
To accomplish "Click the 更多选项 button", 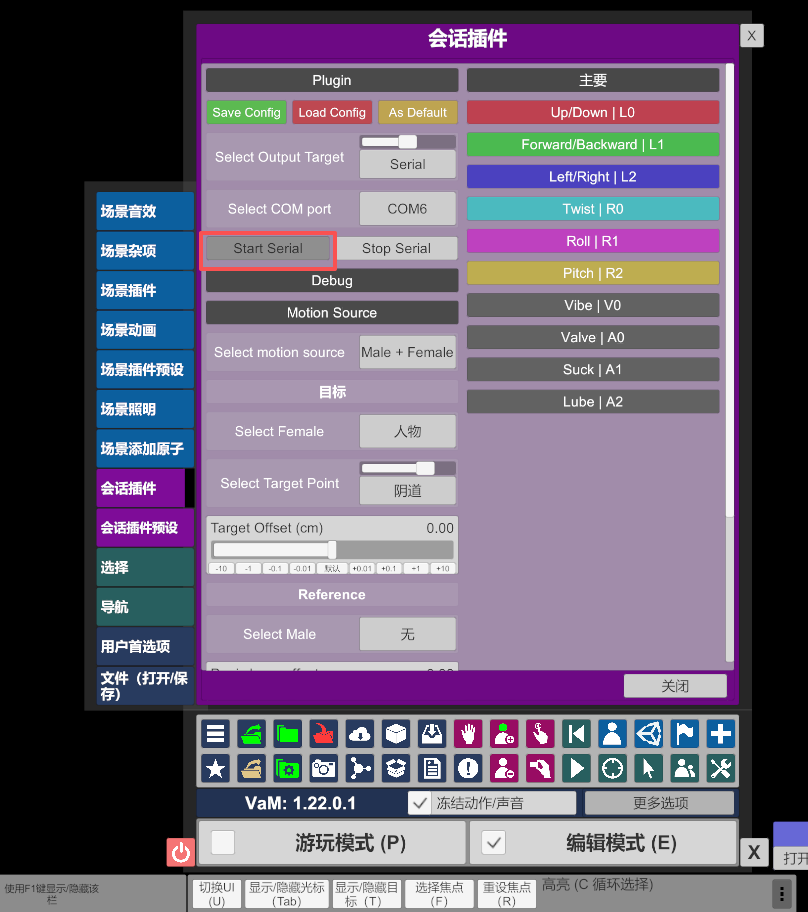I will click(x=660, y=803).
